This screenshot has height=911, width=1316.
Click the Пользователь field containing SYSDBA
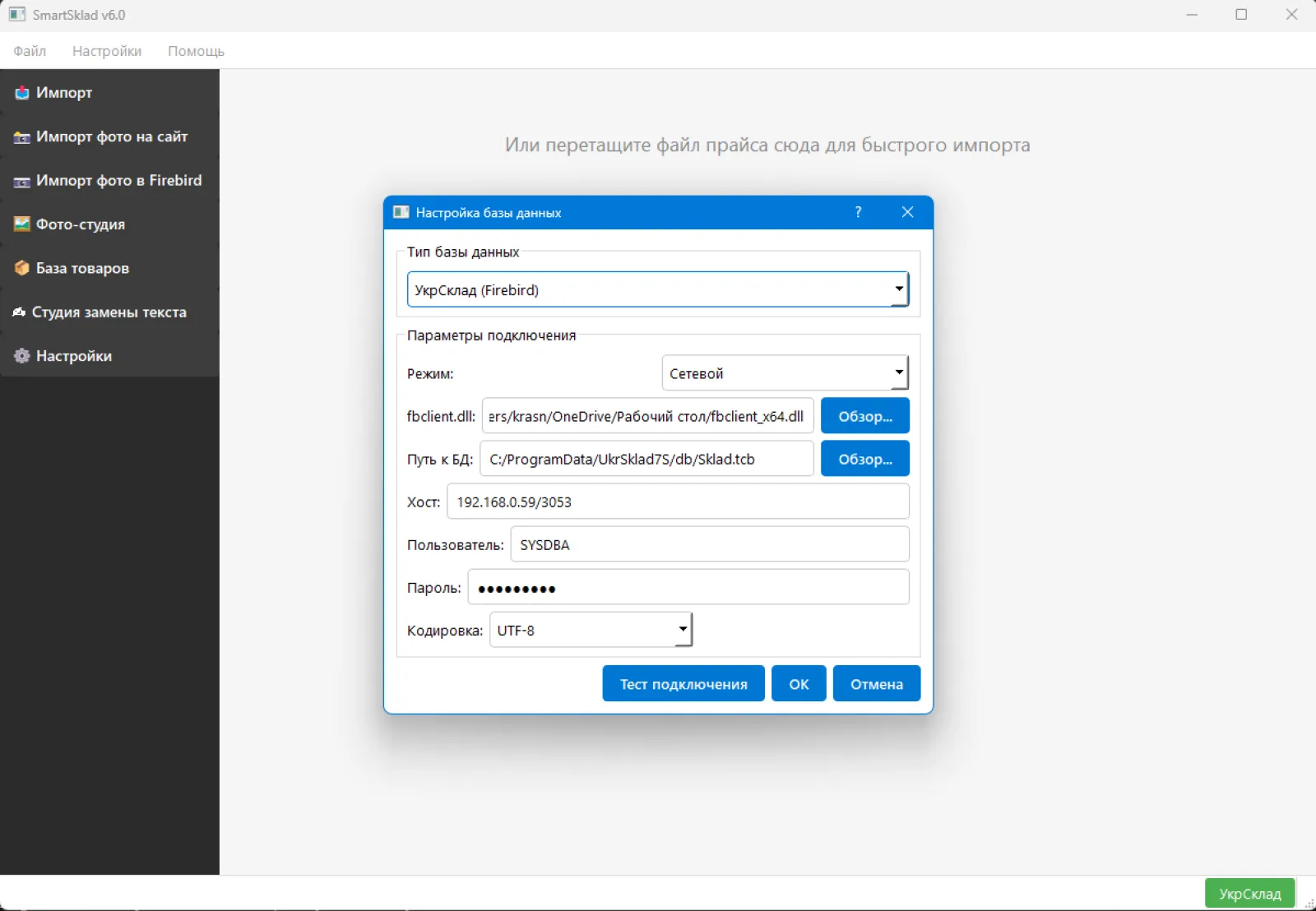click(710, 544)
